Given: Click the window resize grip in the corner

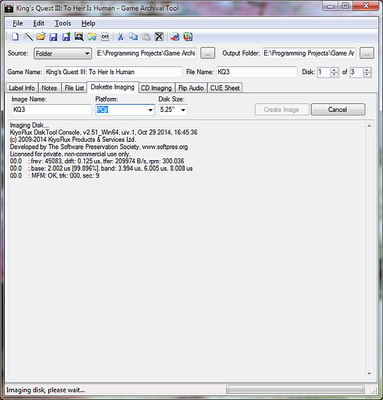Looking at the screenshot, I should tap(374, 391).
